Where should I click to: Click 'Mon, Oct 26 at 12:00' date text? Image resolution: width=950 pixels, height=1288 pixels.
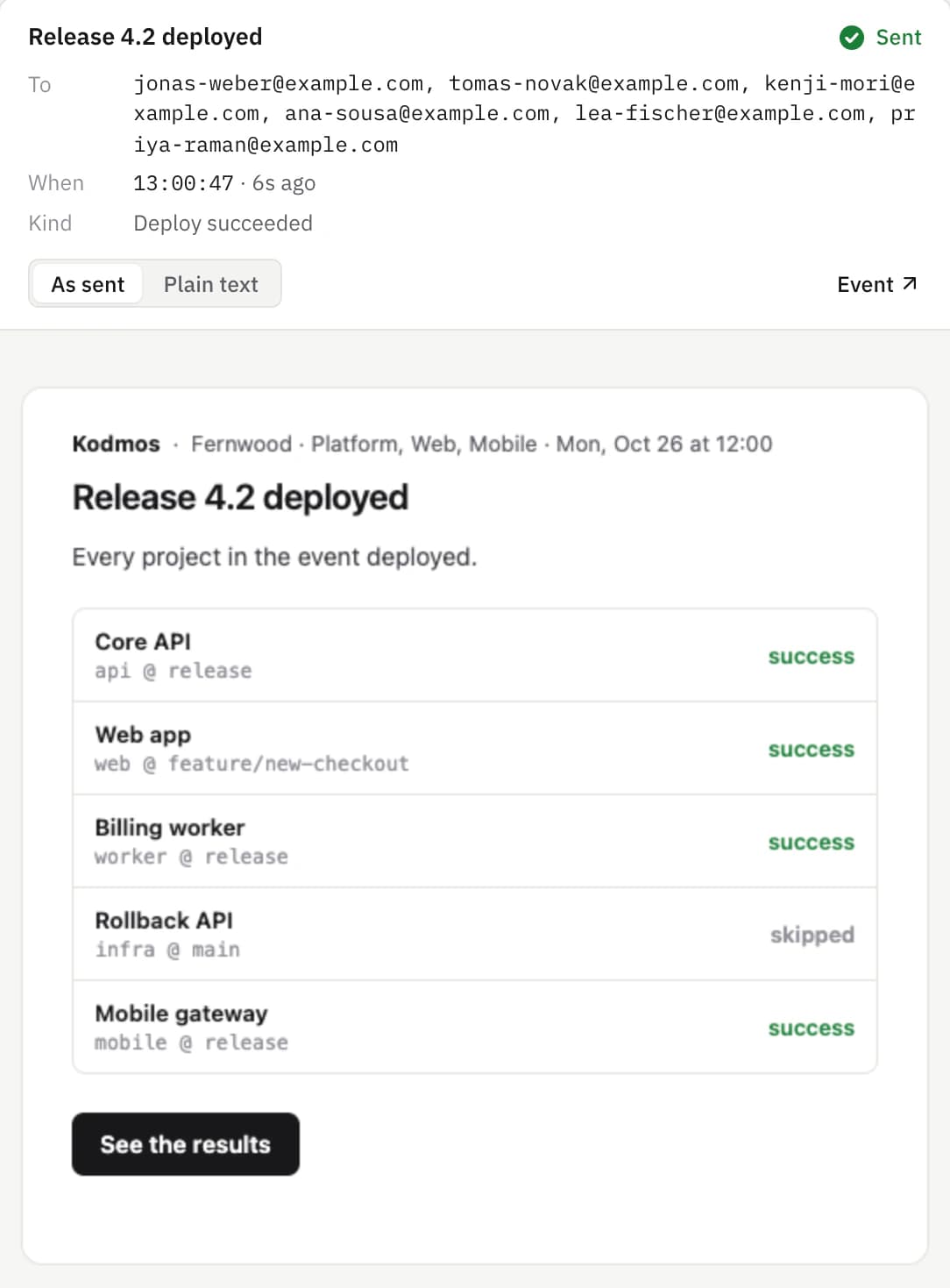tap(664, 444)
